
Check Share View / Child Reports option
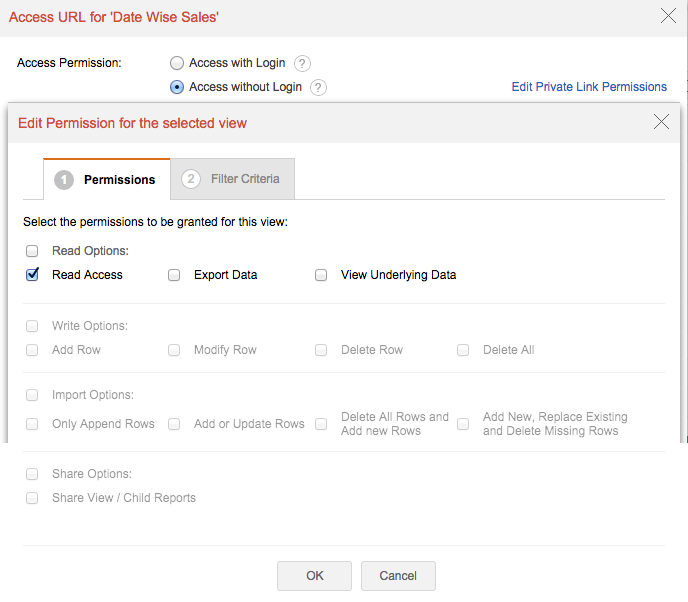[x=33, y=498]
